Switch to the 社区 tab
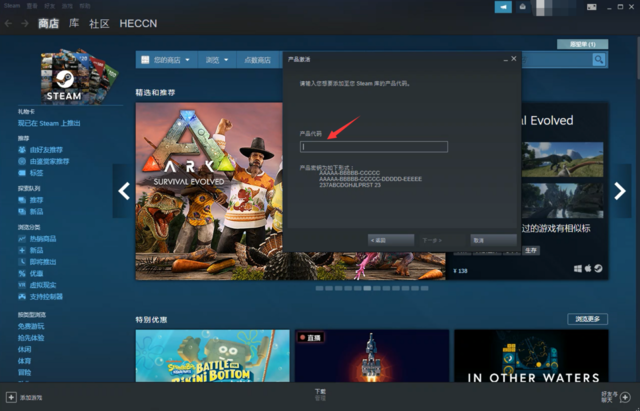 99,24
